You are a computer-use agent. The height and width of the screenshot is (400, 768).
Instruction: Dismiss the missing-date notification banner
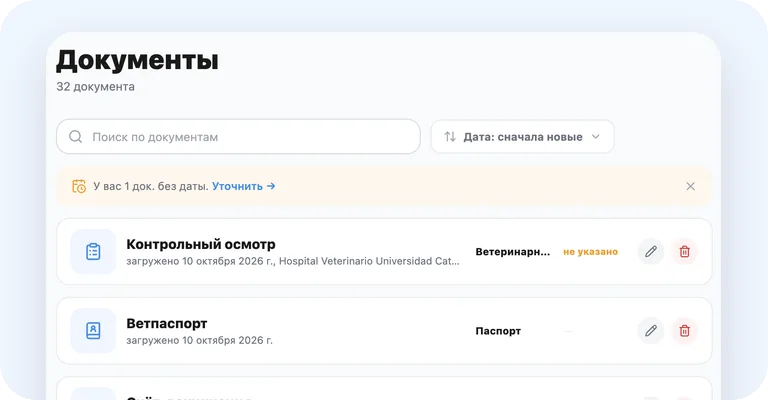click(690, 186)
